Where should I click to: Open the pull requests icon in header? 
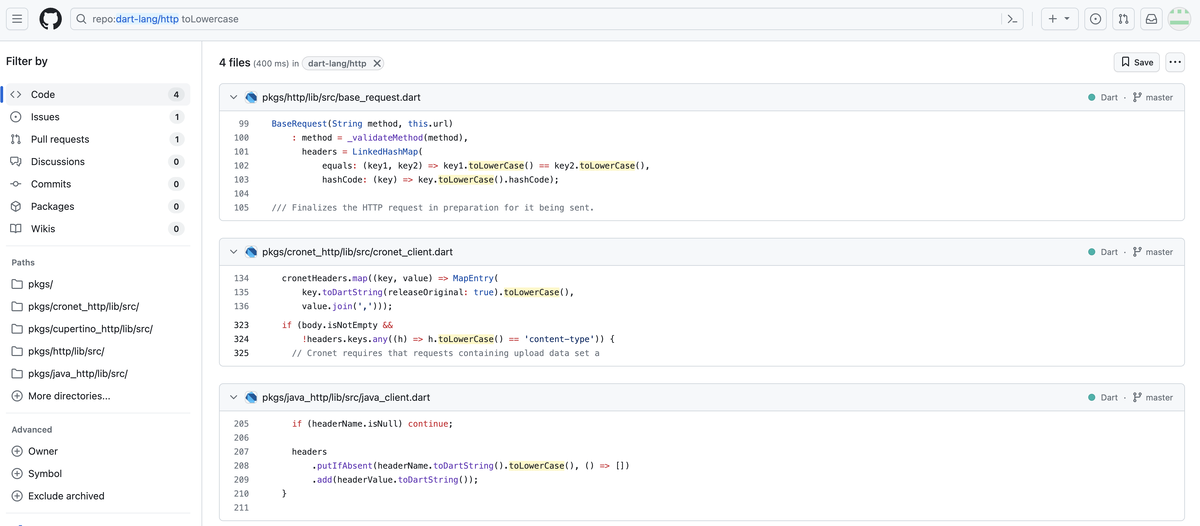[1124, 19]
